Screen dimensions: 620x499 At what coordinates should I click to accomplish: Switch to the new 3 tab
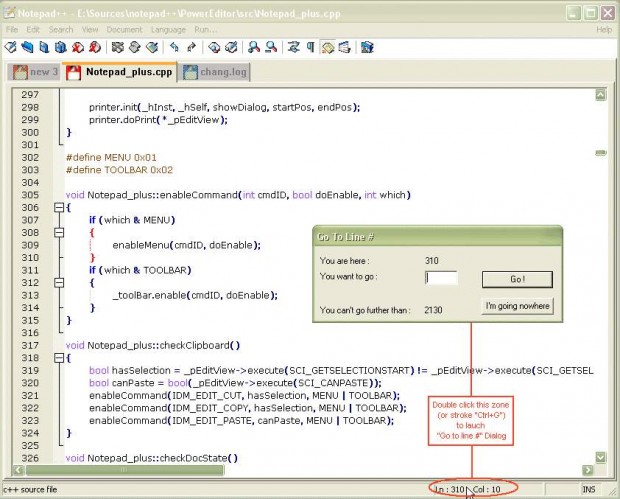click(34, 72)
